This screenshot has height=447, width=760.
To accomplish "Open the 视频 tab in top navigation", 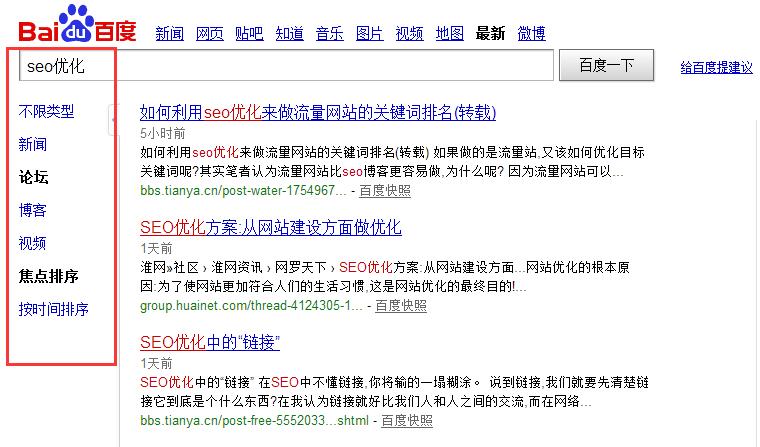I will (x=410, y=33).
